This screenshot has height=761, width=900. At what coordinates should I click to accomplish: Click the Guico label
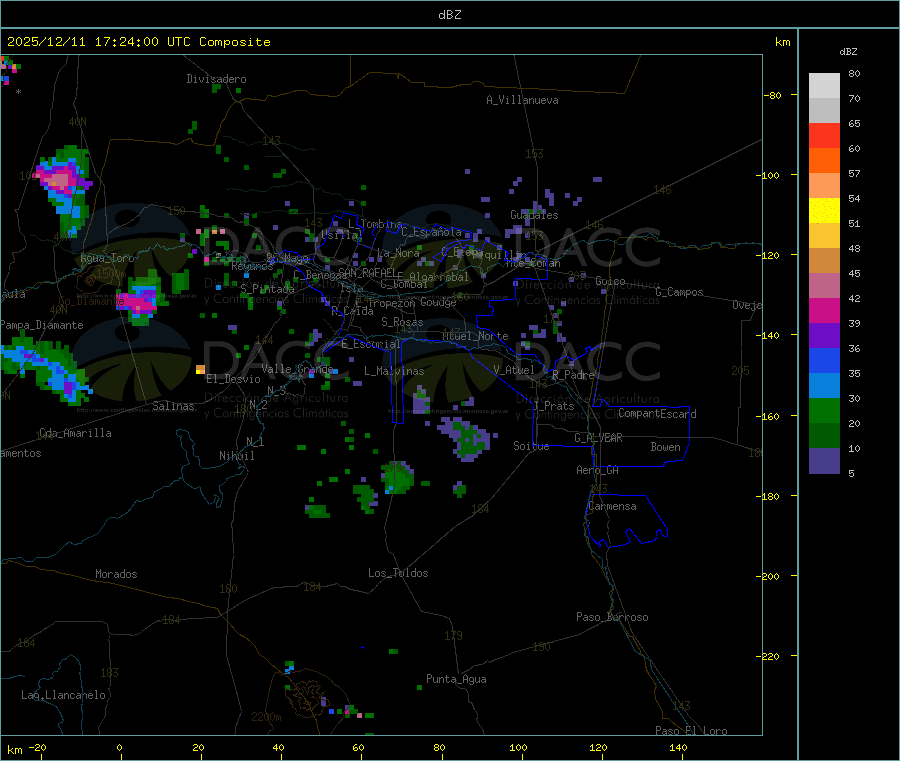[610, 281]
